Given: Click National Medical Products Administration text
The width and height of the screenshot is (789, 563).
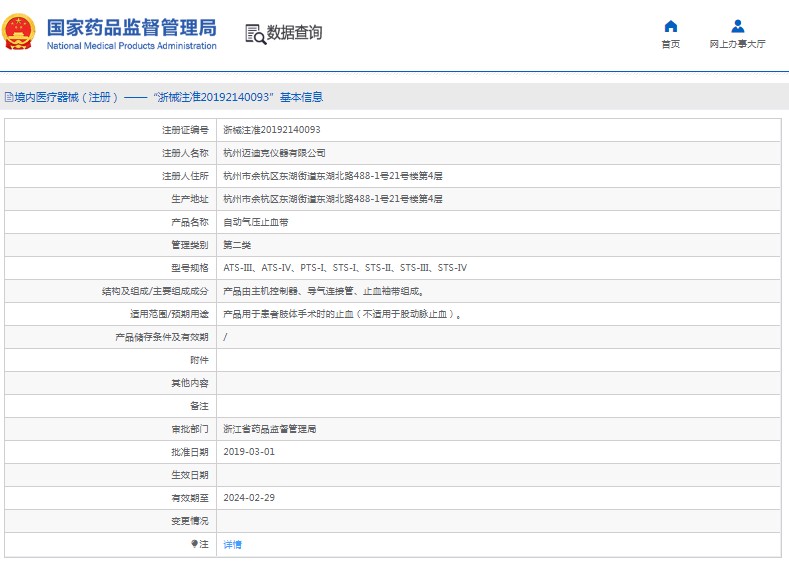Looking at the screenshot, I should tap(131, 46).
